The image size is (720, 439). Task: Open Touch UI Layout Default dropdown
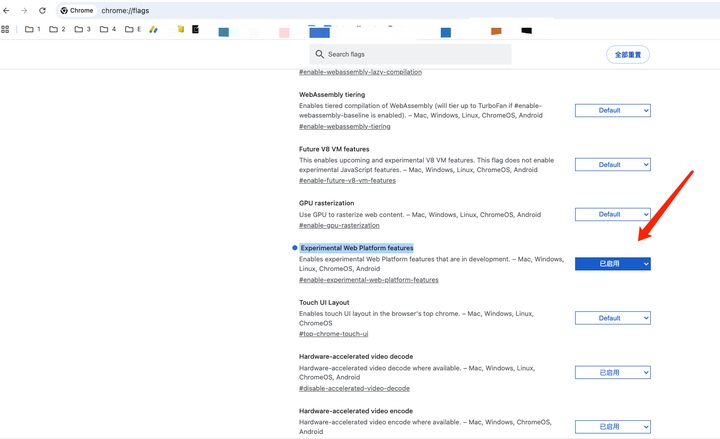[612, 318]
